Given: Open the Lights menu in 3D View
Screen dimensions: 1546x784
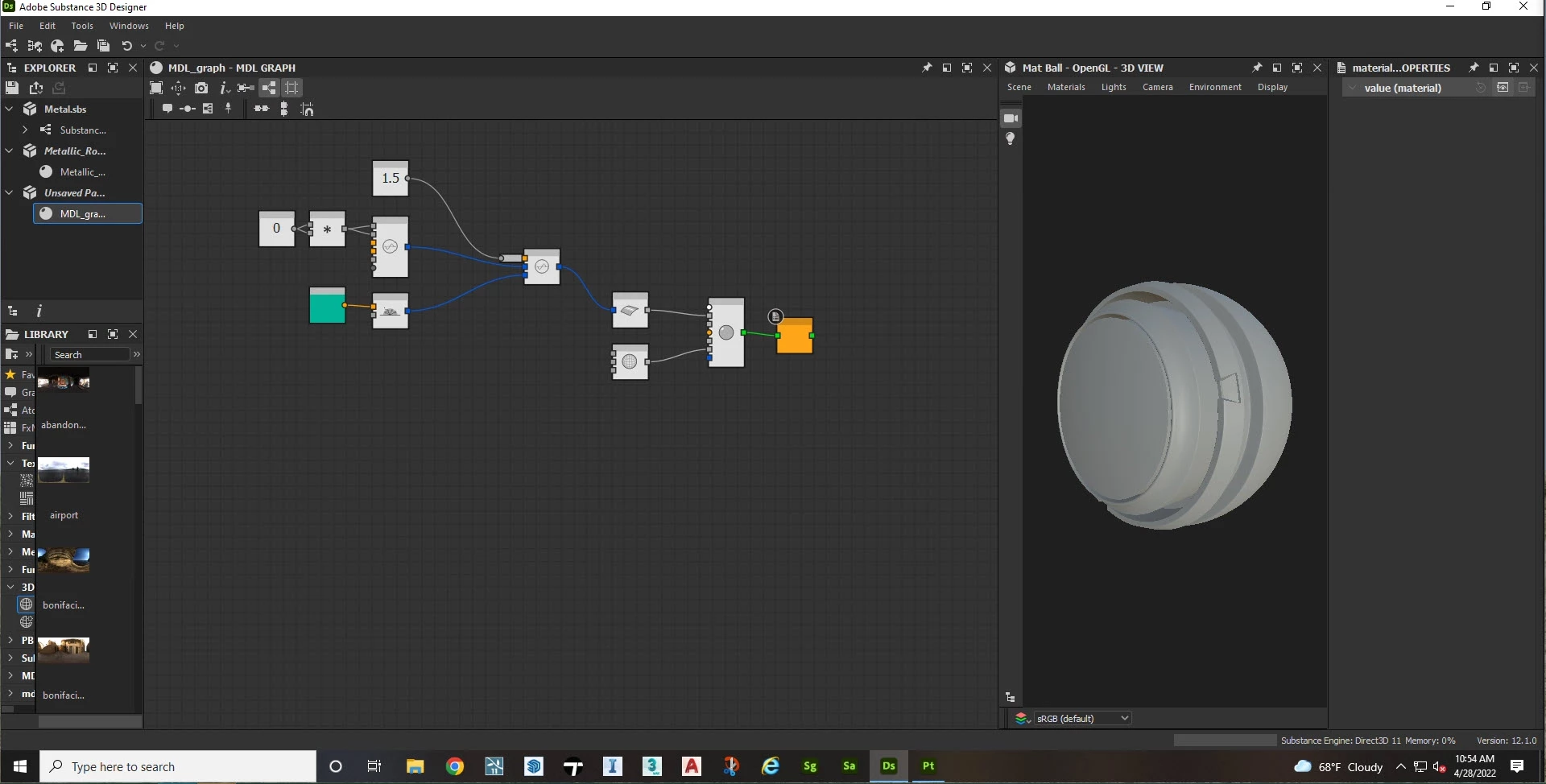Looking at the screenshot, I should click(x=1114, y=87).
